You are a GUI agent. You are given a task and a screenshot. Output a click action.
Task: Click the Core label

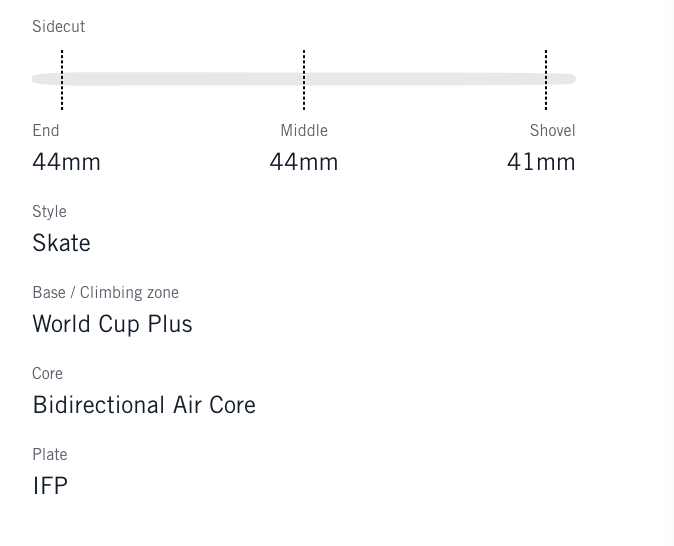click(x=47, y=374)
